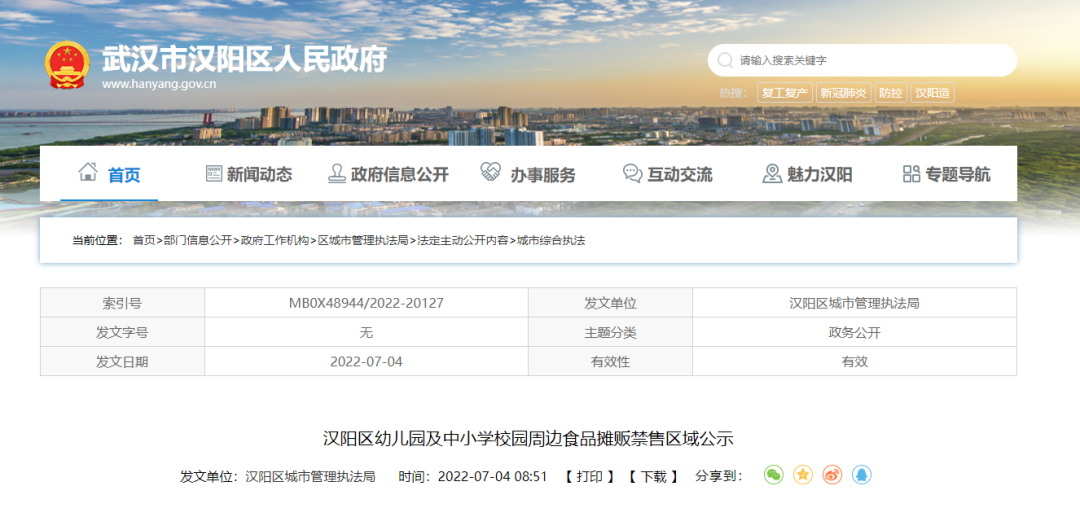
Task: Select the 复工复产 hot search tag
Action: [784, 93]
